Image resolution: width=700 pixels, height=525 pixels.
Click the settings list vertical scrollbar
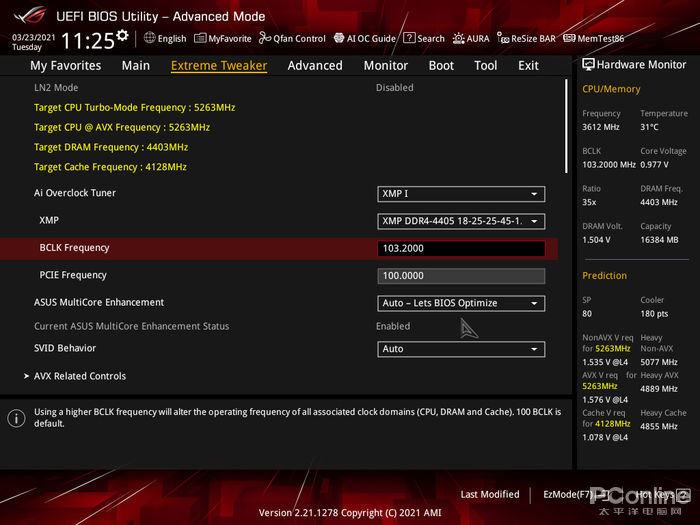tap(566, 126)
